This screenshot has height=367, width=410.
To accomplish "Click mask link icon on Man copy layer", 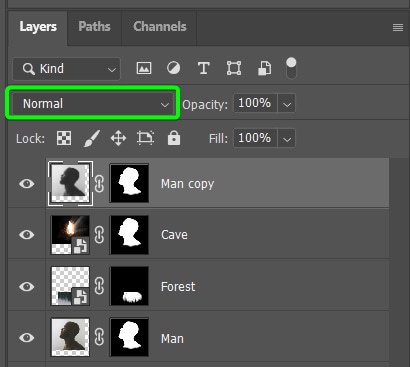I will tap(99, 183).
